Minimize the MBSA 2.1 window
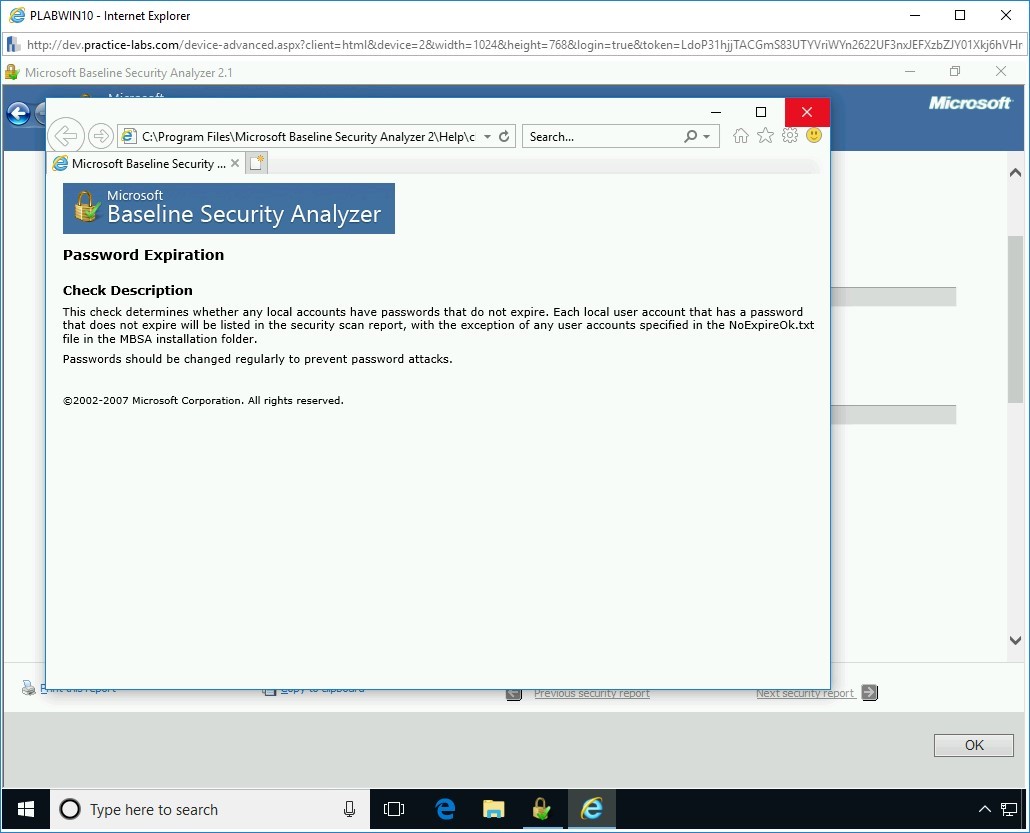 point(910,72)
